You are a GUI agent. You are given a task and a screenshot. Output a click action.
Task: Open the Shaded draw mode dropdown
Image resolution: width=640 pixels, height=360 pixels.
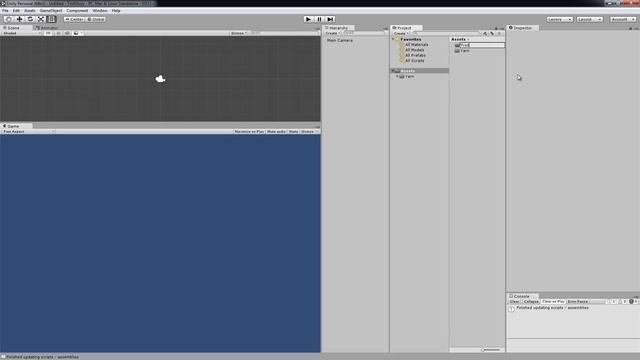(x=22, y=33)
